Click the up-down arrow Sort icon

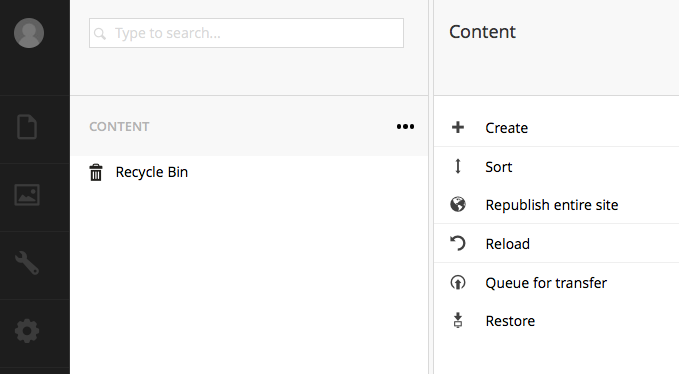point(458,166)
